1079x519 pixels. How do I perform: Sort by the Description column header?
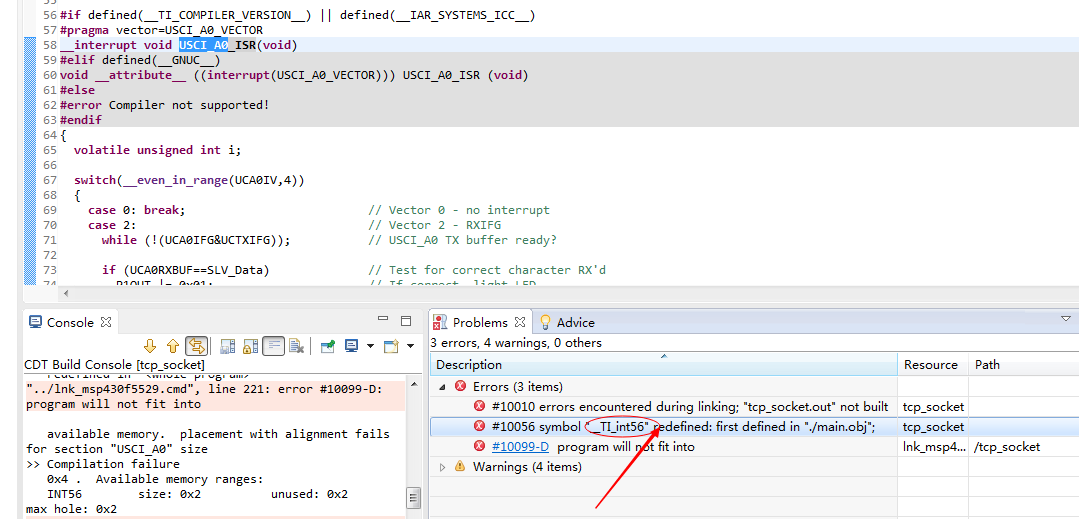click(x=664, y=364)
